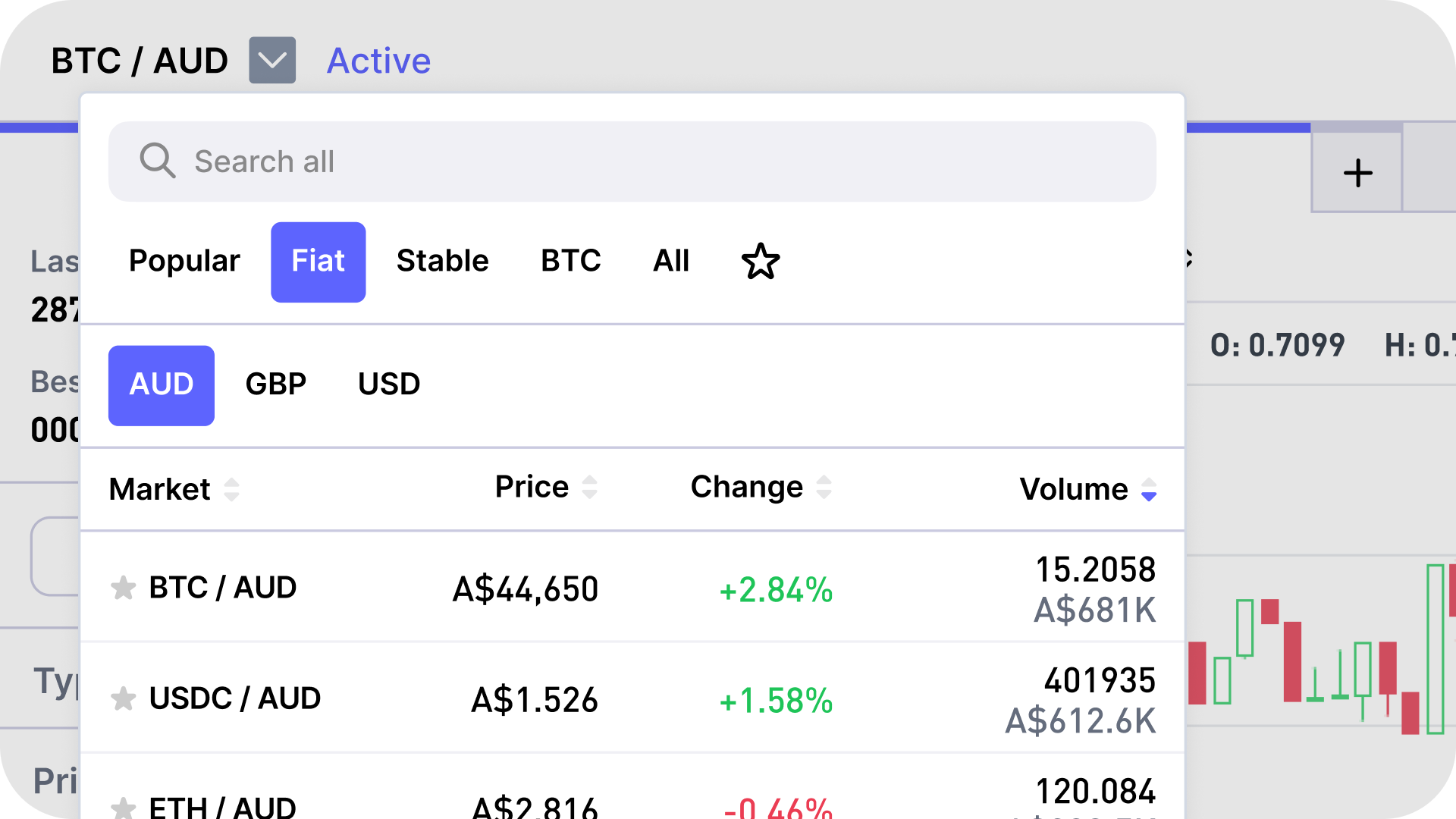1456x819 pixels.
Task: Click the Active orders link
Action: [x=378, y=61]
